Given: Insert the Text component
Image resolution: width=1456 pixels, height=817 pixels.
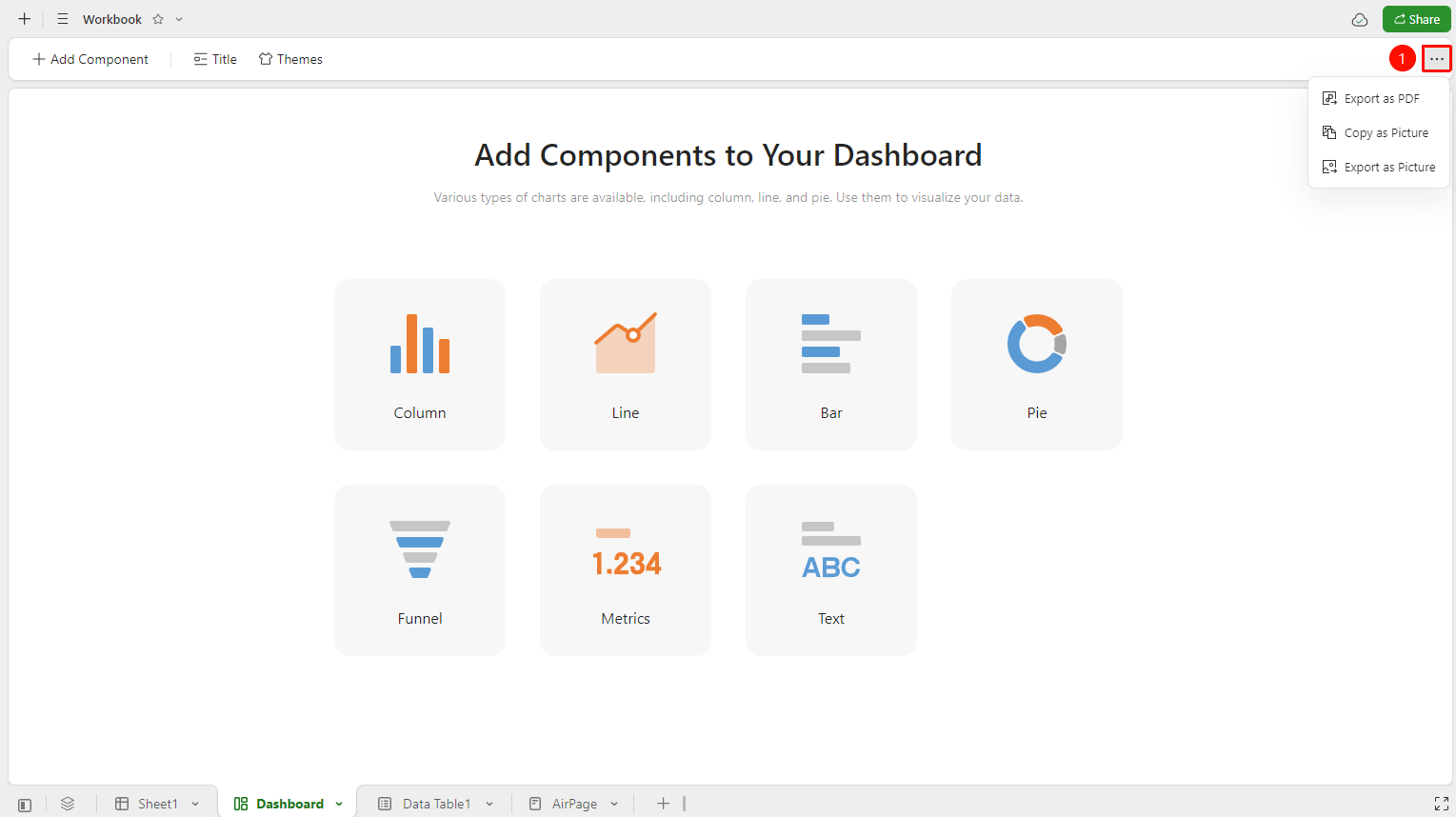Looking at the screenshot, I should (x=831, y=570).
